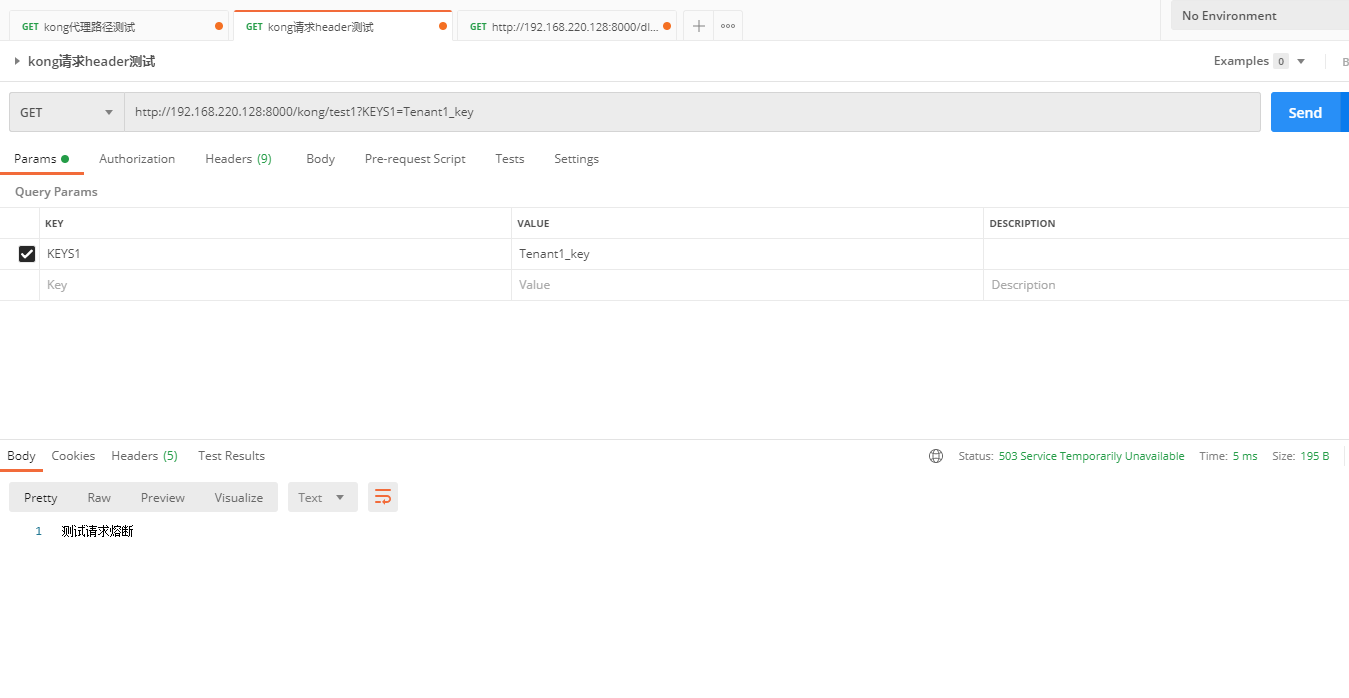Open the Test Results tab
Viewport: 1349px width, 698px height.
[231, 456]
